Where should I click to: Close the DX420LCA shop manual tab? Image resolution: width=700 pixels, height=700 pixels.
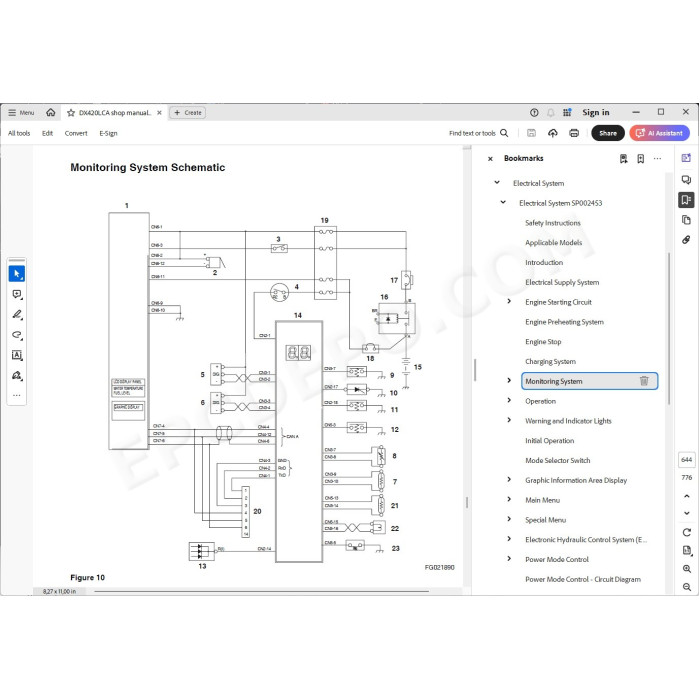pyautogui.click(x=159, y=113)
